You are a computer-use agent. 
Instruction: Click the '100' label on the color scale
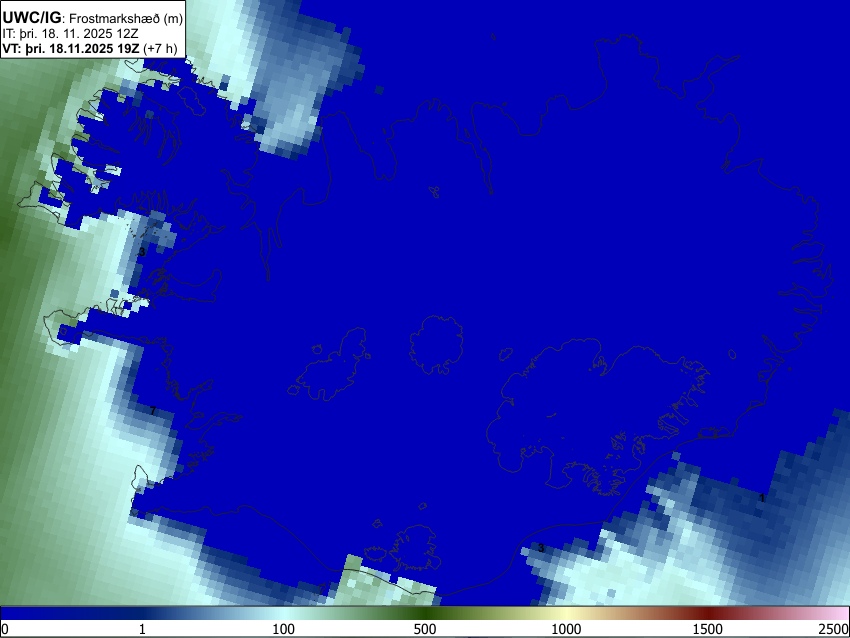[x=284, y=629]
